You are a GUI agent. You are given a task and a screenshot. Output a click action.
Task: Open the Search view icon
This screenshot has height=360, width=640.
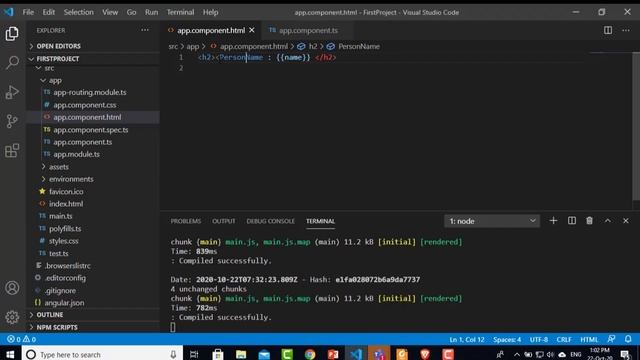[12, 62]
